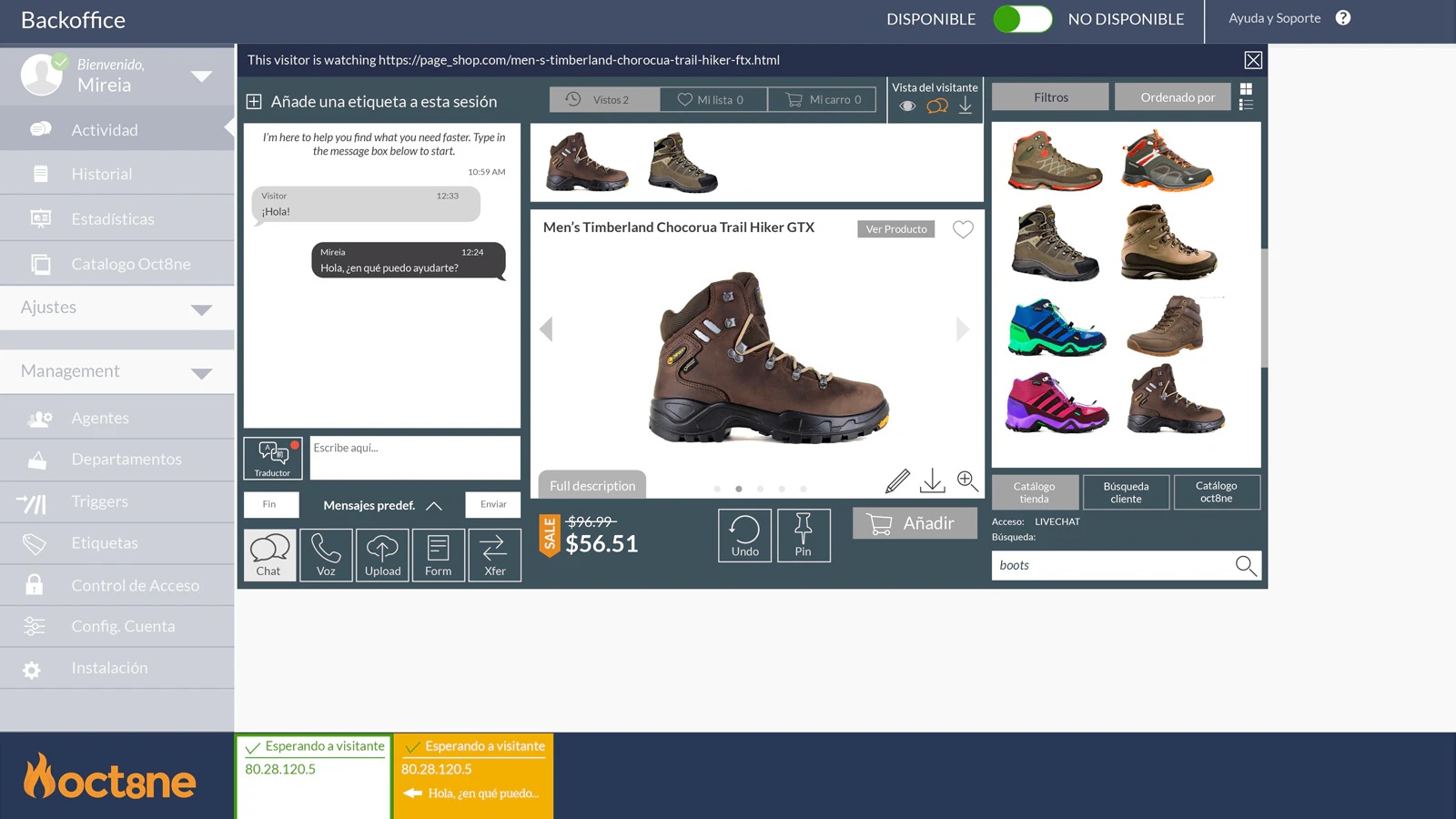The height and width of the screenshot is (819, 1456).
Task: Click the Control de Acceso lock icon
Action: 34,584
